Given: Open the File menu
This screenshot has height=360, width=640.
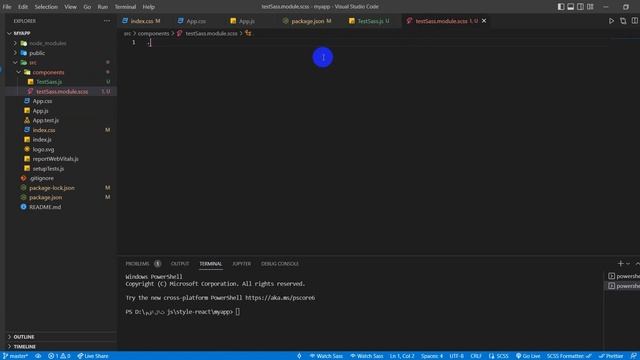Looking at the screenshot, I should (x=7, y=7).
